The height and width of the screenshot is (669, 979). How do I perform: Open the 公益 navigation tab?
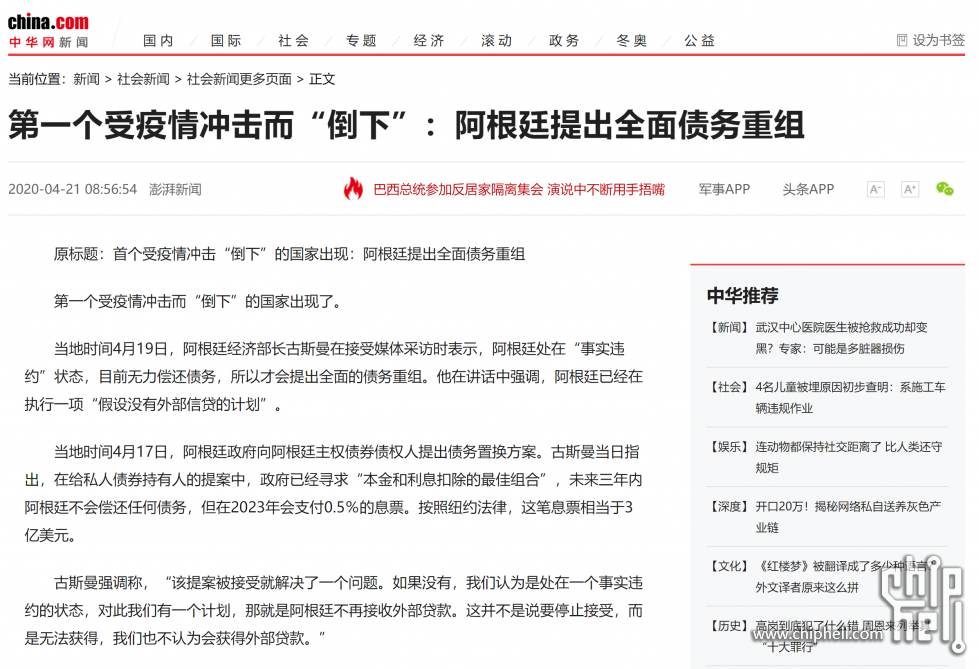699,41
